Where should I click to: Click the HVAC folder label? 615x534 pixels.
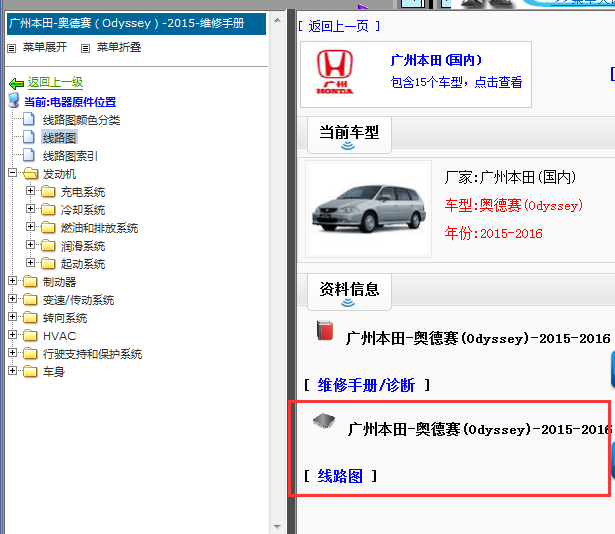[x=59, y=336]
